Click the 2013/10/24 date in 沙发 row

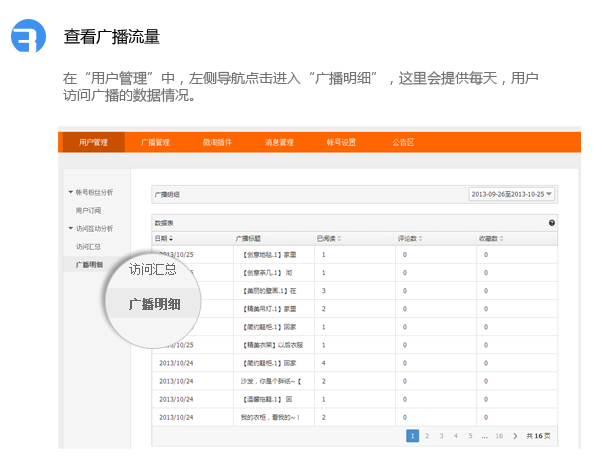[176, 381]
